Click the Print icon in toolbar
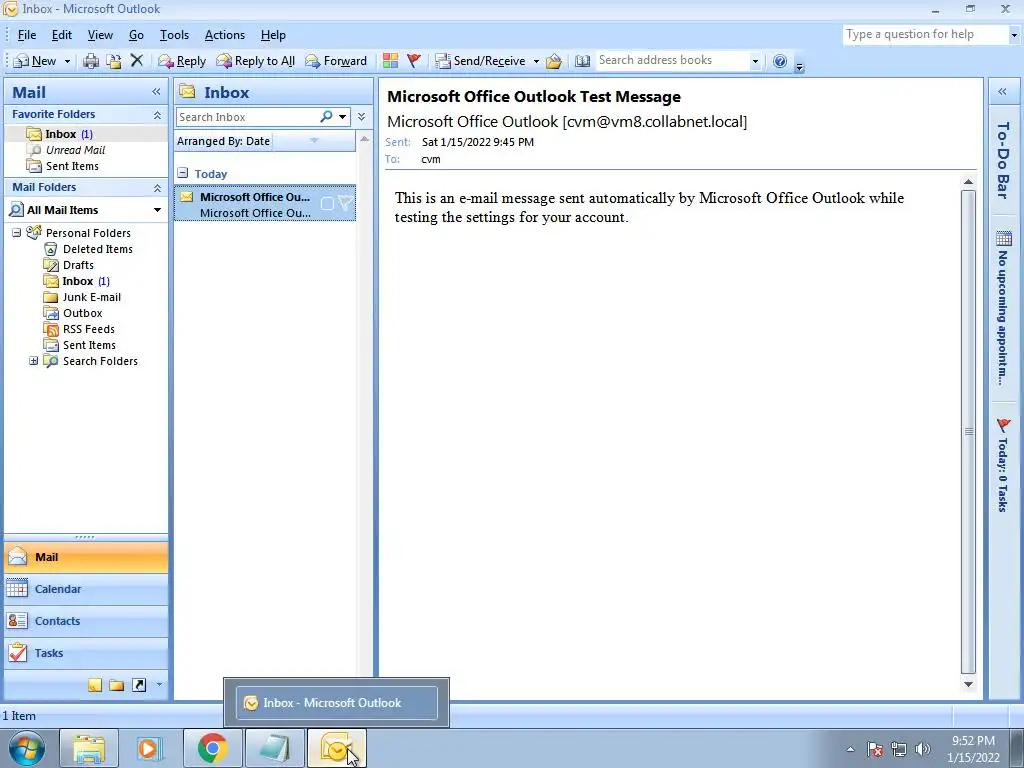Screen dimensions: 1024x768 (x=91, y=61)
